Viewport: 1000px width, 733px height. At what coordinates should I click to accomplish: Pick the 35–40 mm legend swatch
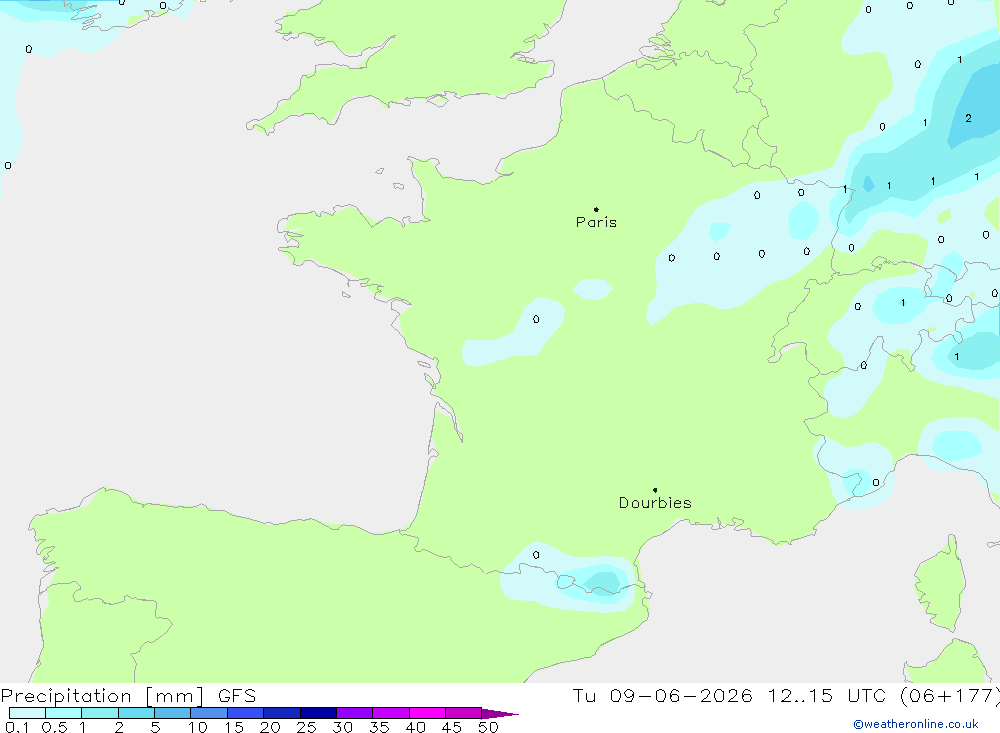[391, 713]
